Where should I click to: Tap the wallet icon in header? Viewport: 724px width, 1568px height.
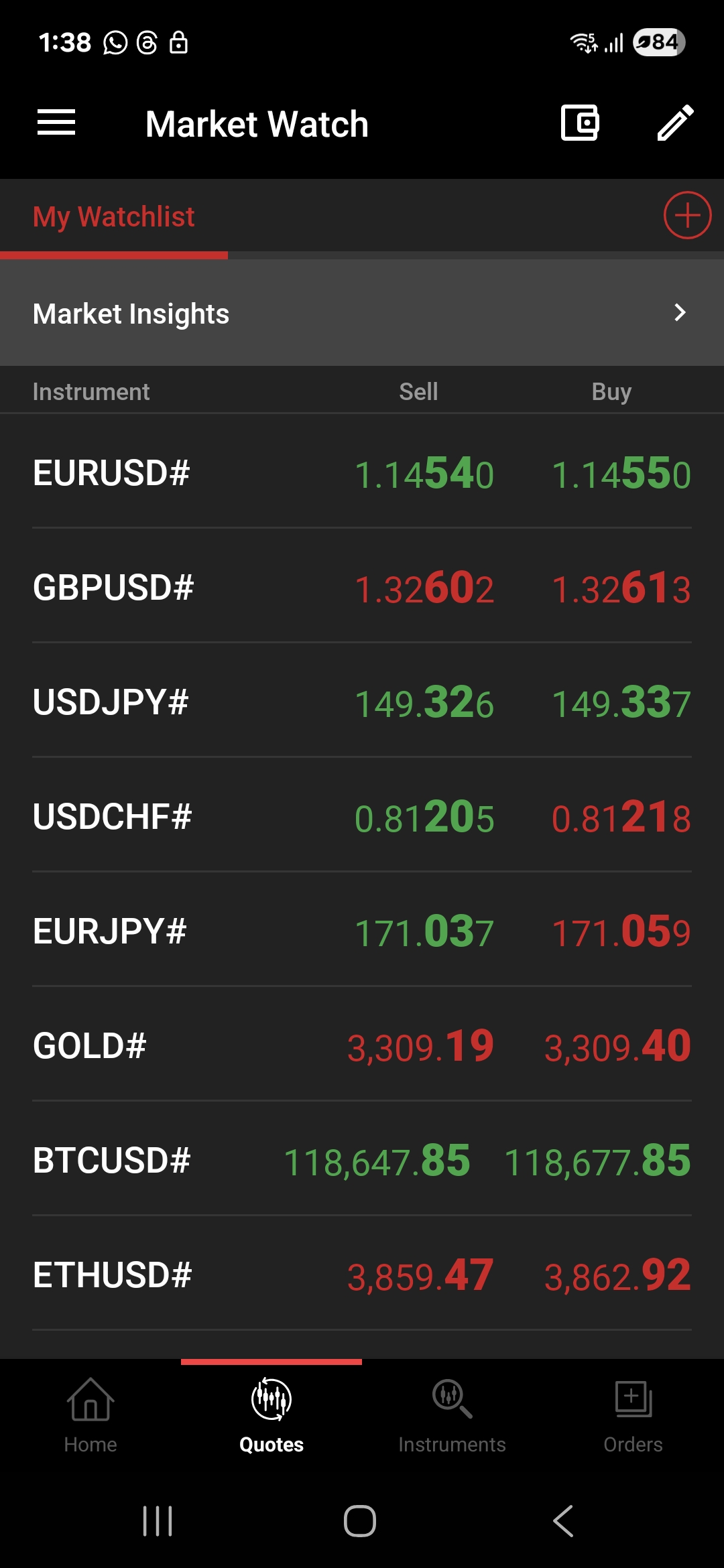579,123
